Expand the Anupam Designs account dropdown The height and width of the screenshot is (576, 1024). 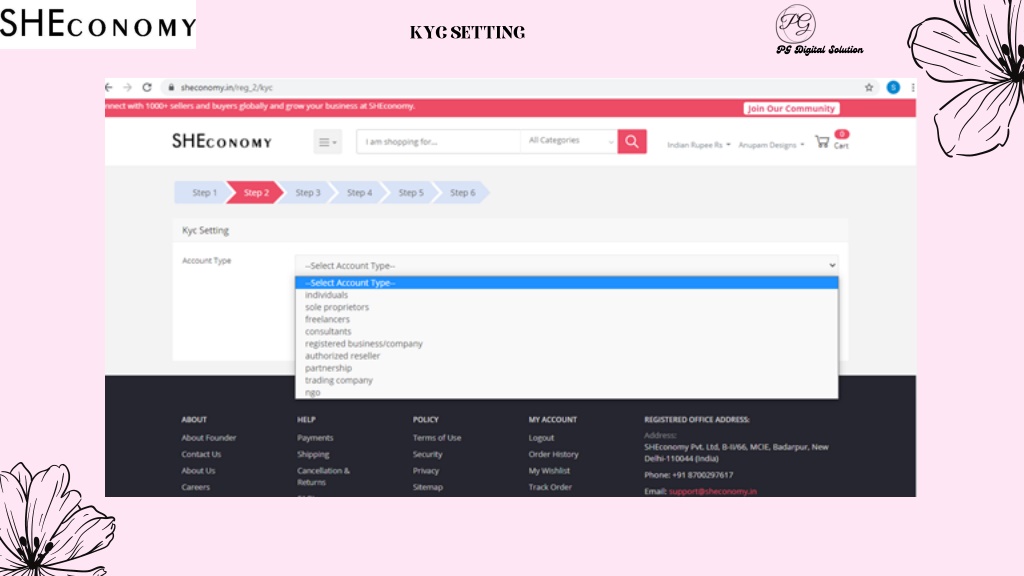[x=771, y=145]
